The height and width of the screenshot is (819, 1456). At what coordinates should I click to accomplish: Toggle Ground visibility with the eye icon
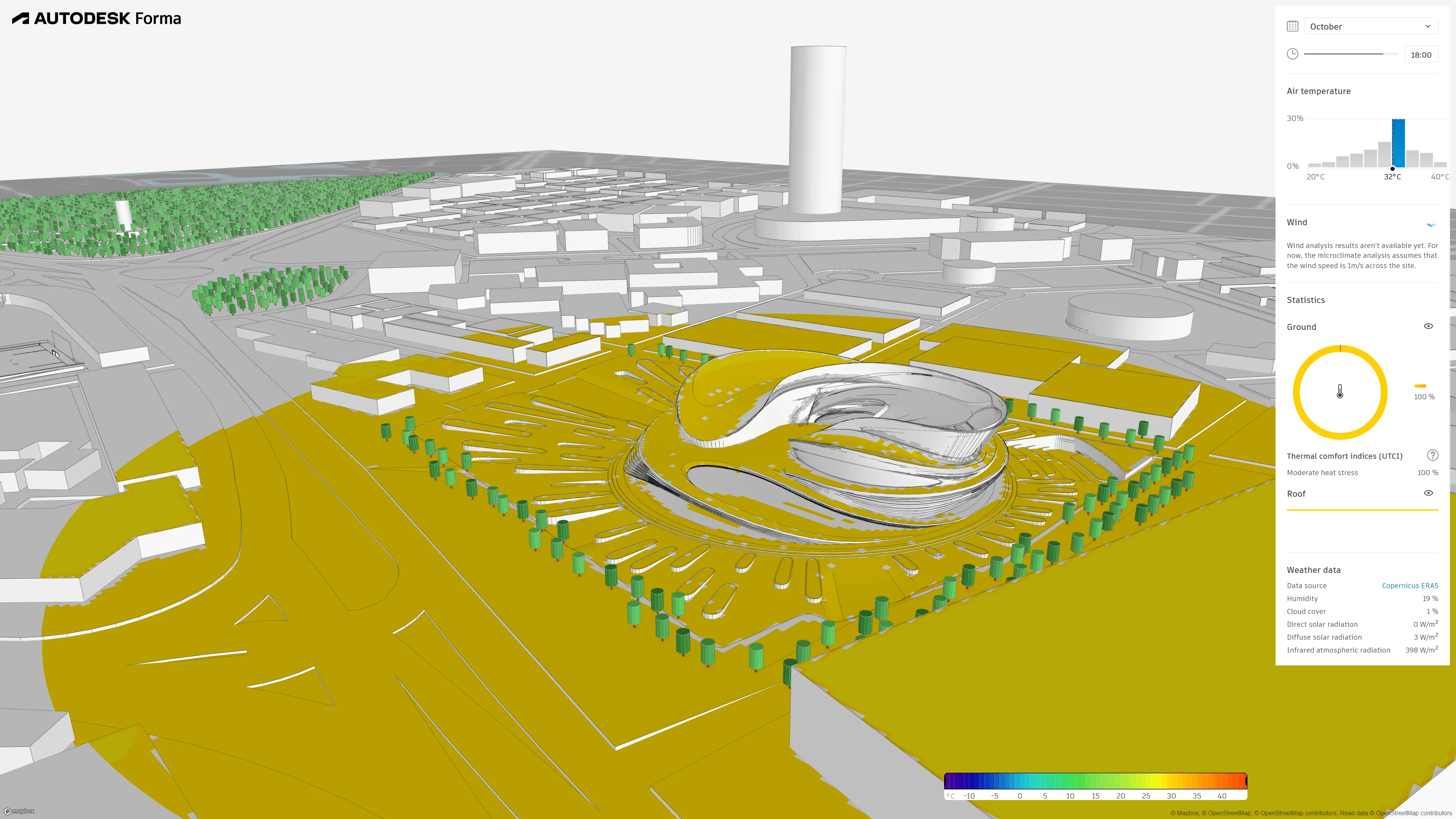(x=1428, y=326)
